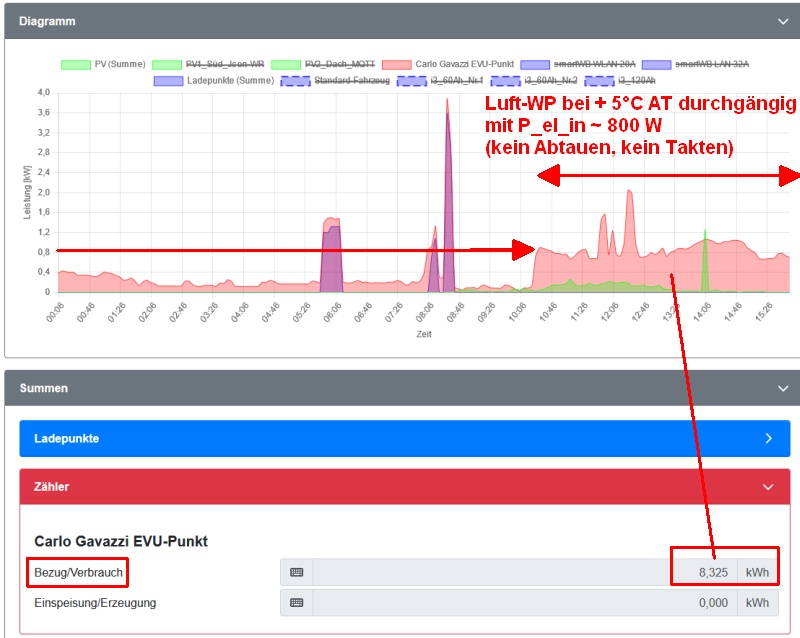Select the 0,000 kWh value field
800x638 pixels.
(x=525, y=603)
